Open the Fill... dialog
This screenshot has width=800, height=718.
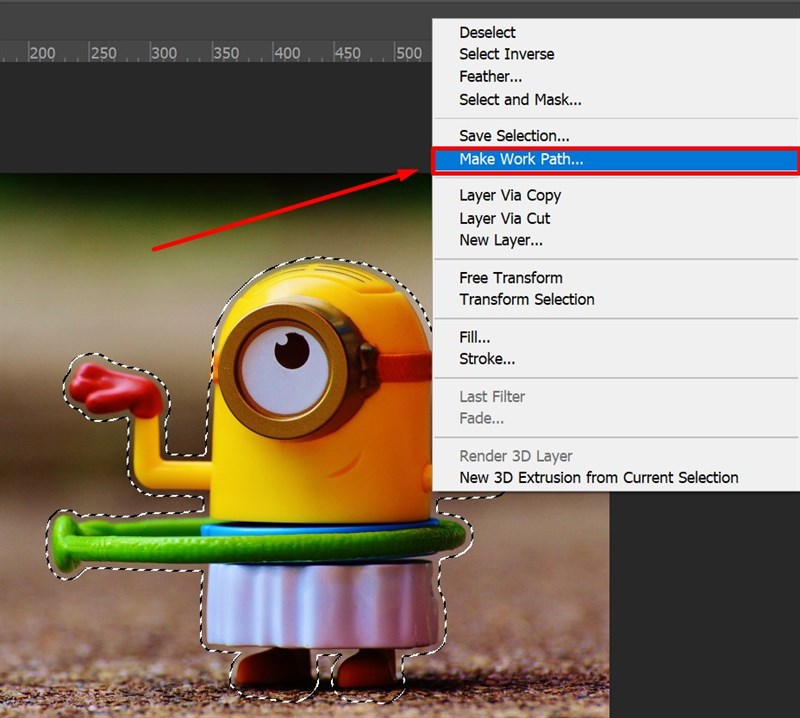tap(474, 337)
